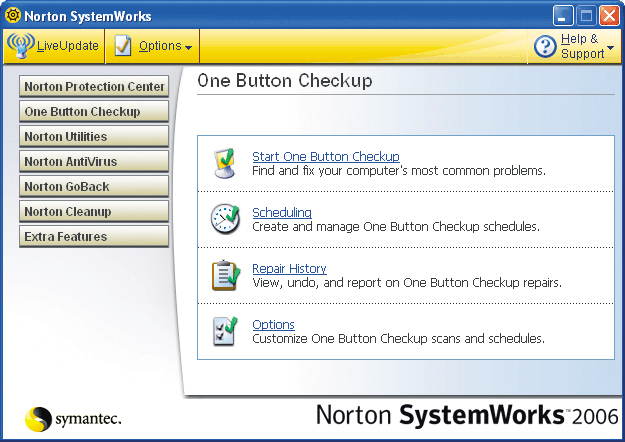Screen dimensions: 625x442
Task: Click the clock icon beside Scheduling
Action: click(225, 219)
